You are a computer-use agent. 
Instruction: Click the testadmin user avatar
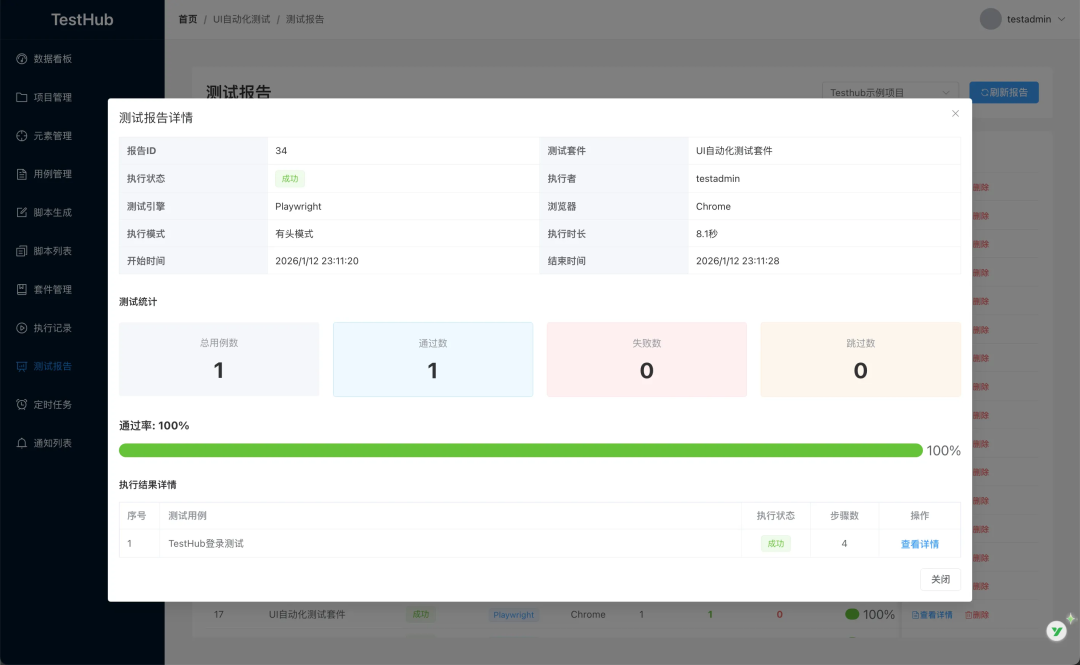pyautogui.click(x=990, y=19)
